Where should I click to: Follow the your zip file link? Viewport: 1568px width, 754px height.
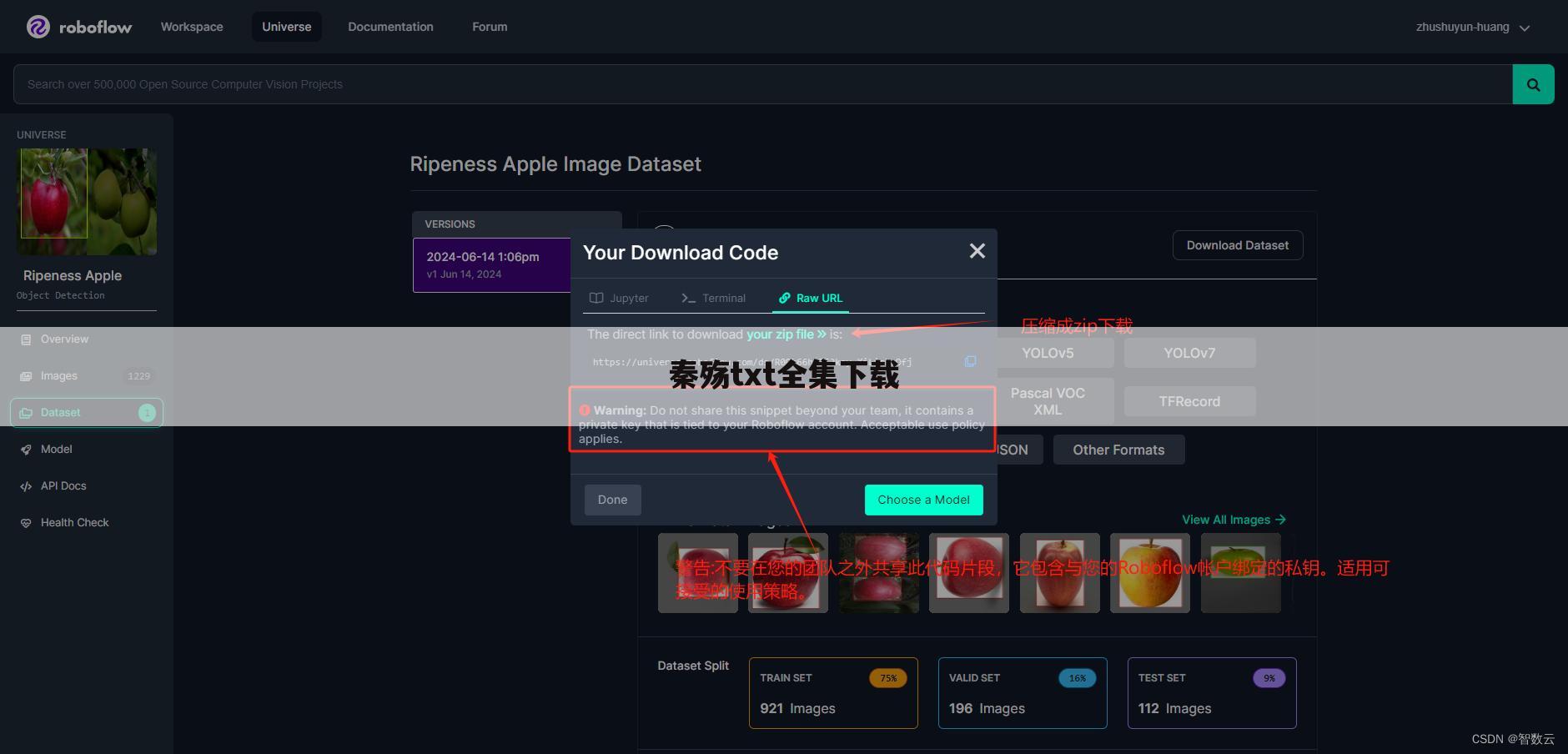(x=787, y=334)
